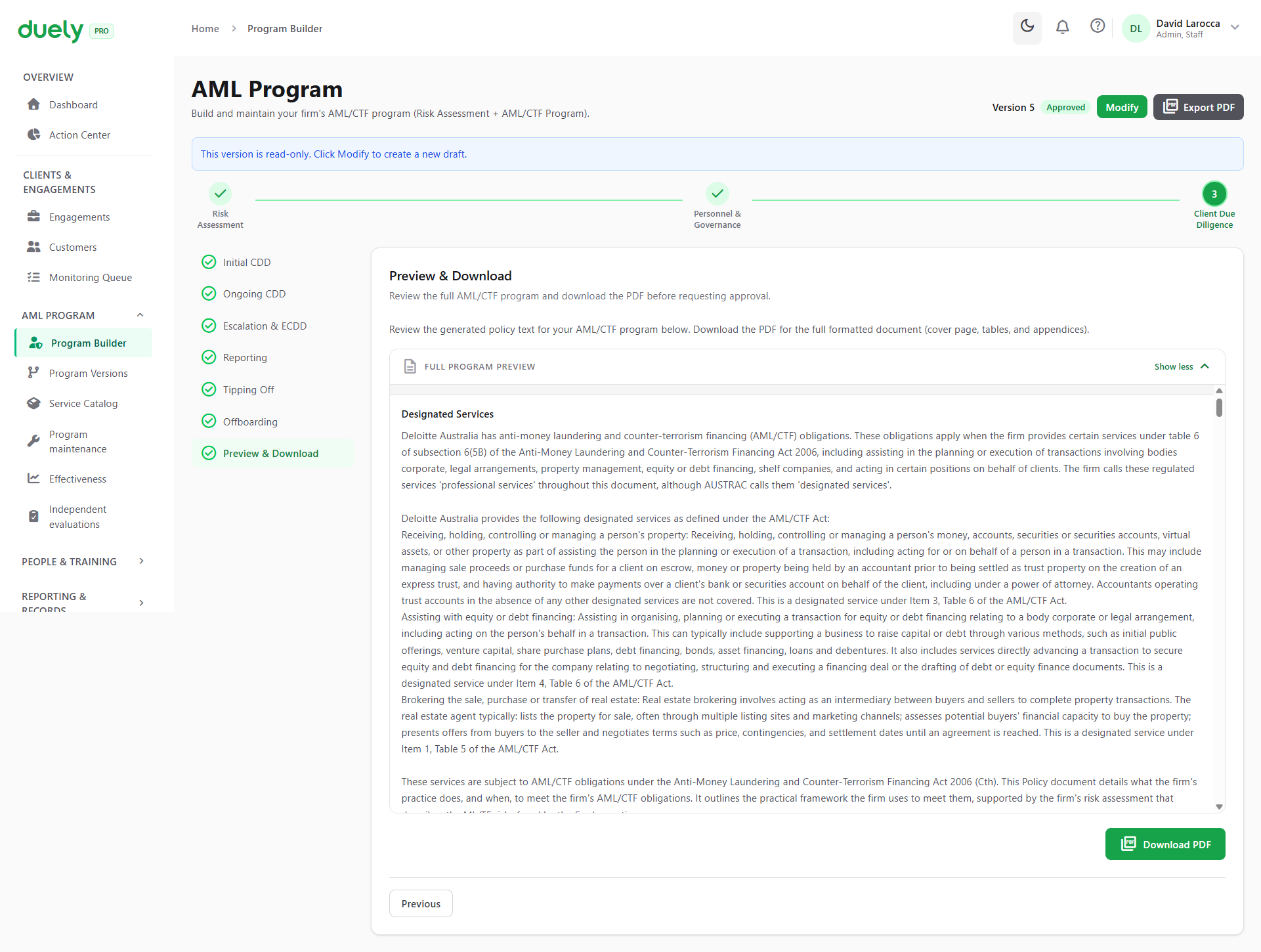This screenshot has width=1261, height=952.
Task: Click the DL user avatar
Action: 1136,28
